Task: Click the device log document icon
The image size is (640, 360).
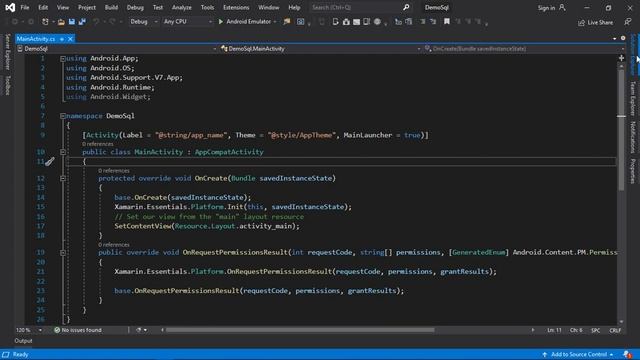Action: click(x=336, y=22)
